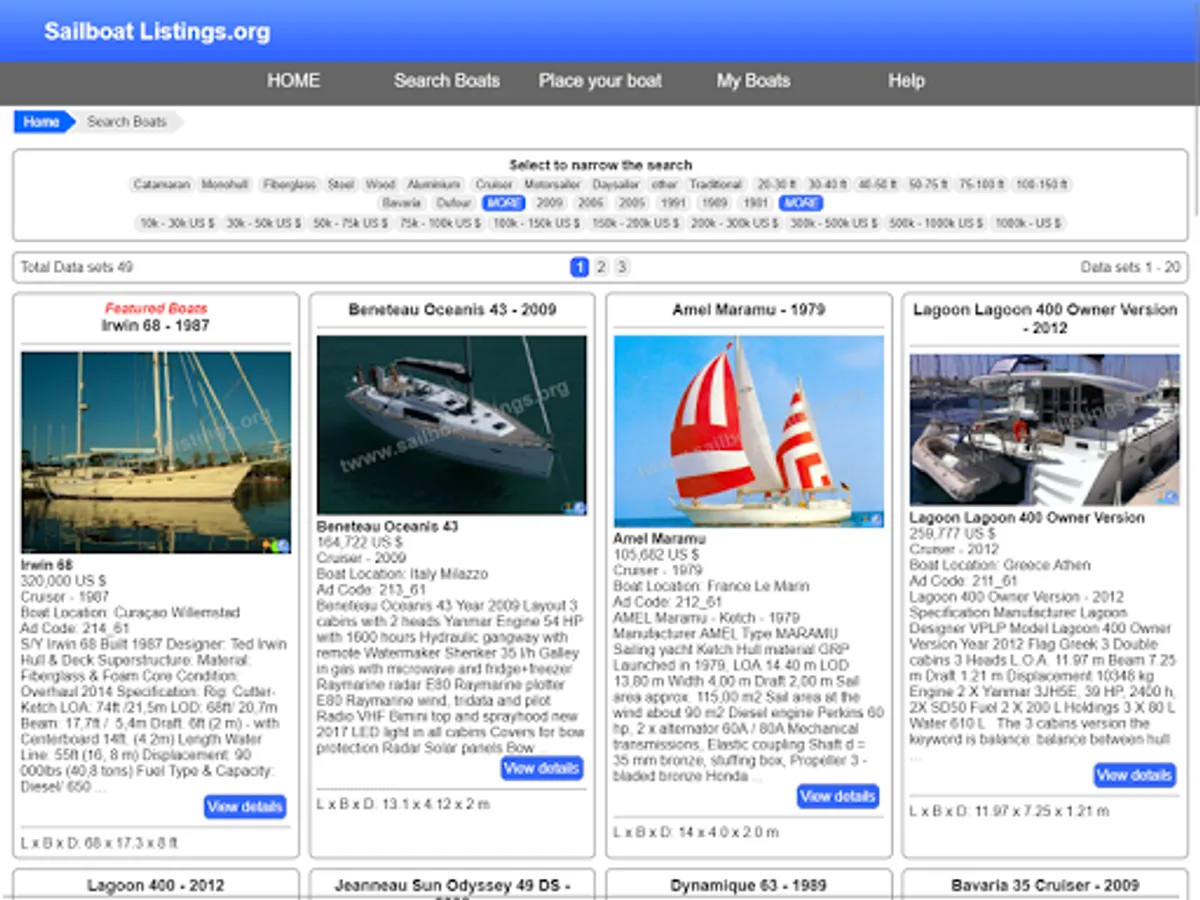Filter by year 2006
This screenshot has width=1200, height=900.
click(x=591, y=203)
